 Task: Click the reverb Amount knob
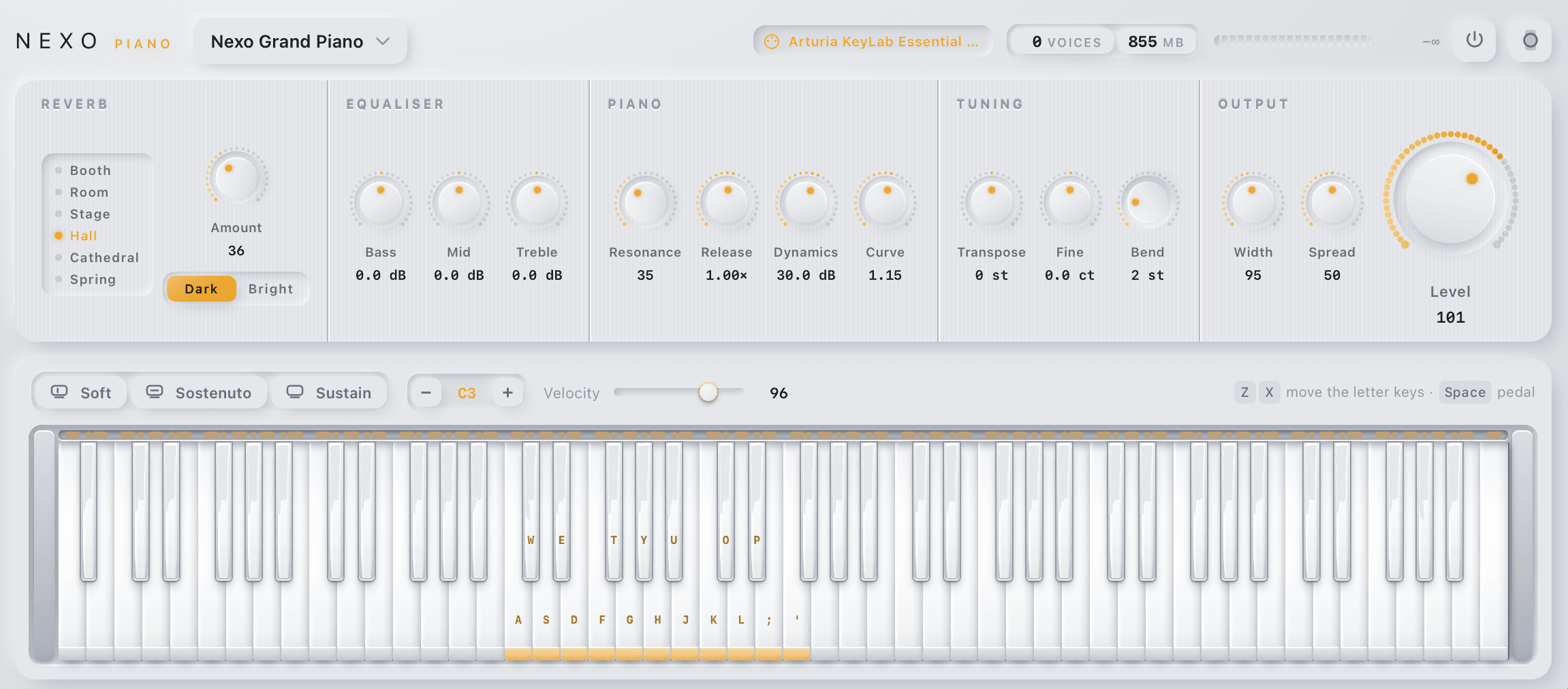[x=236, y=178]
